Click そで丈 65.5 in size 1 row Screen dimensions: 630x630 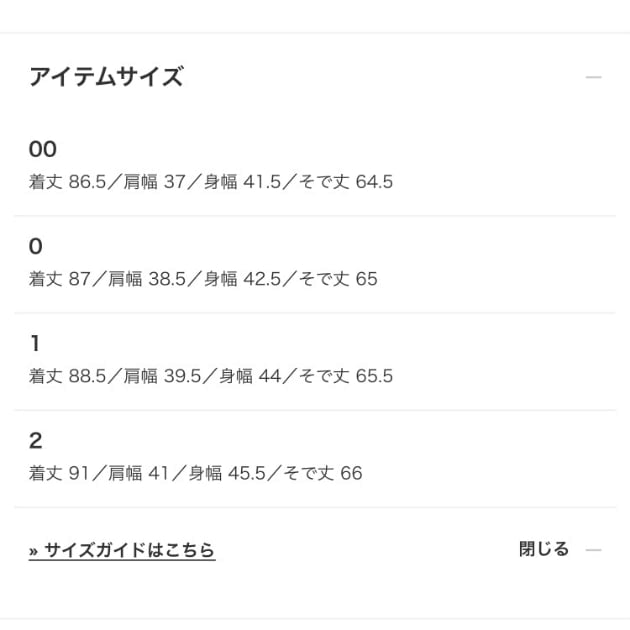pos(346,376)
